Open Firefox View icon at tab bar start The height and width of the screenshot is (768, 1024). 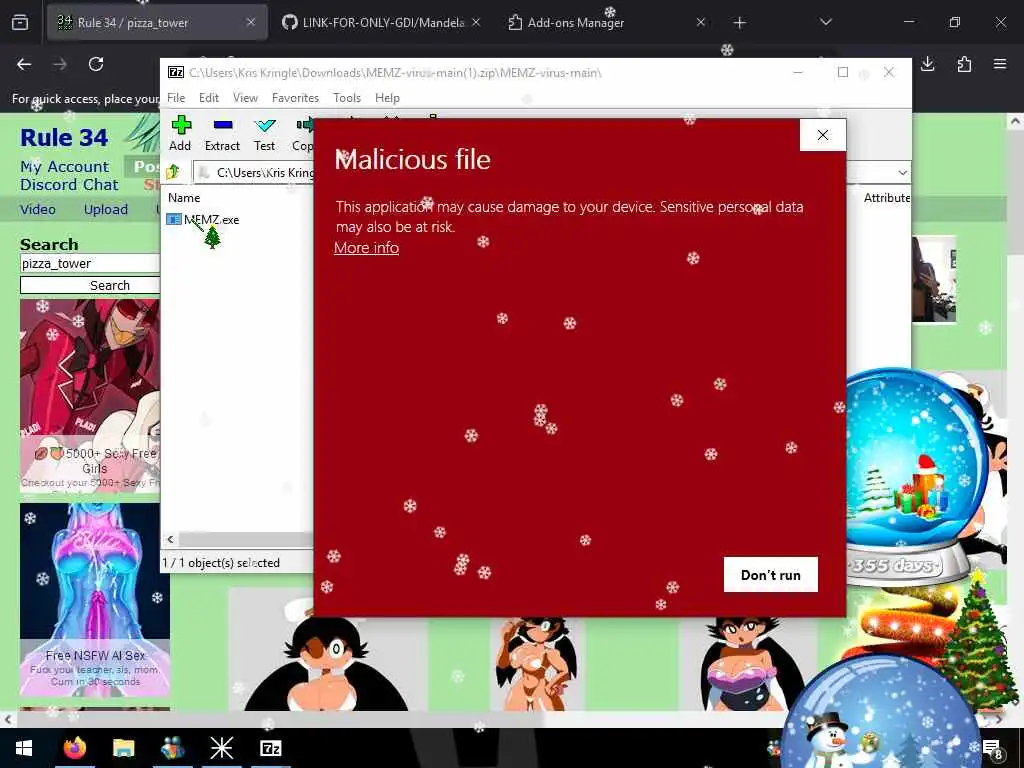(20, 22)
